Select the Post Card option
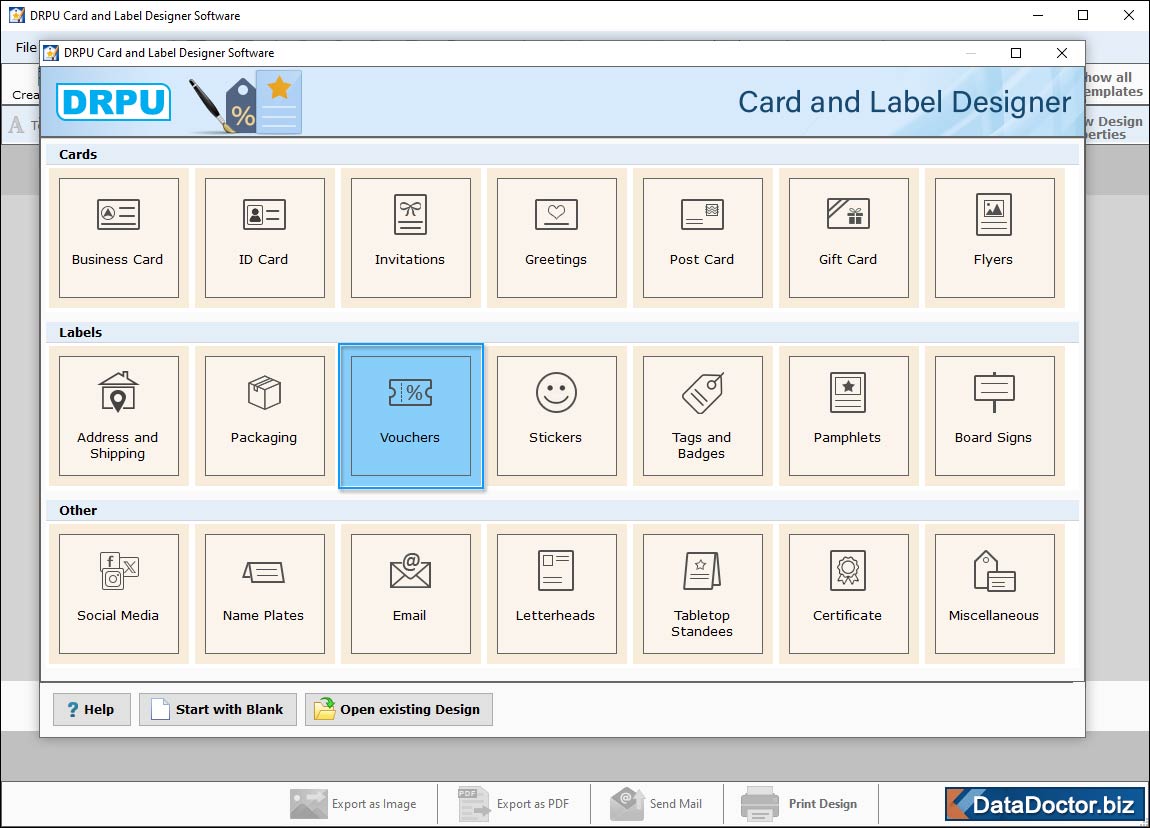 703,238
